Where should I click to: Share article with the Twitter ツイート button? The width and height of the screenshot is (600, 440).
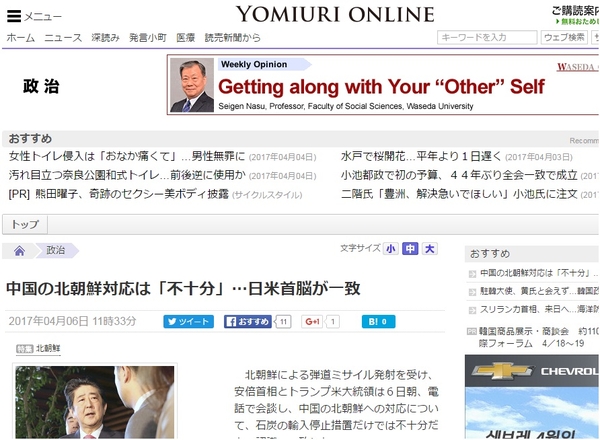tap(188, 321)
